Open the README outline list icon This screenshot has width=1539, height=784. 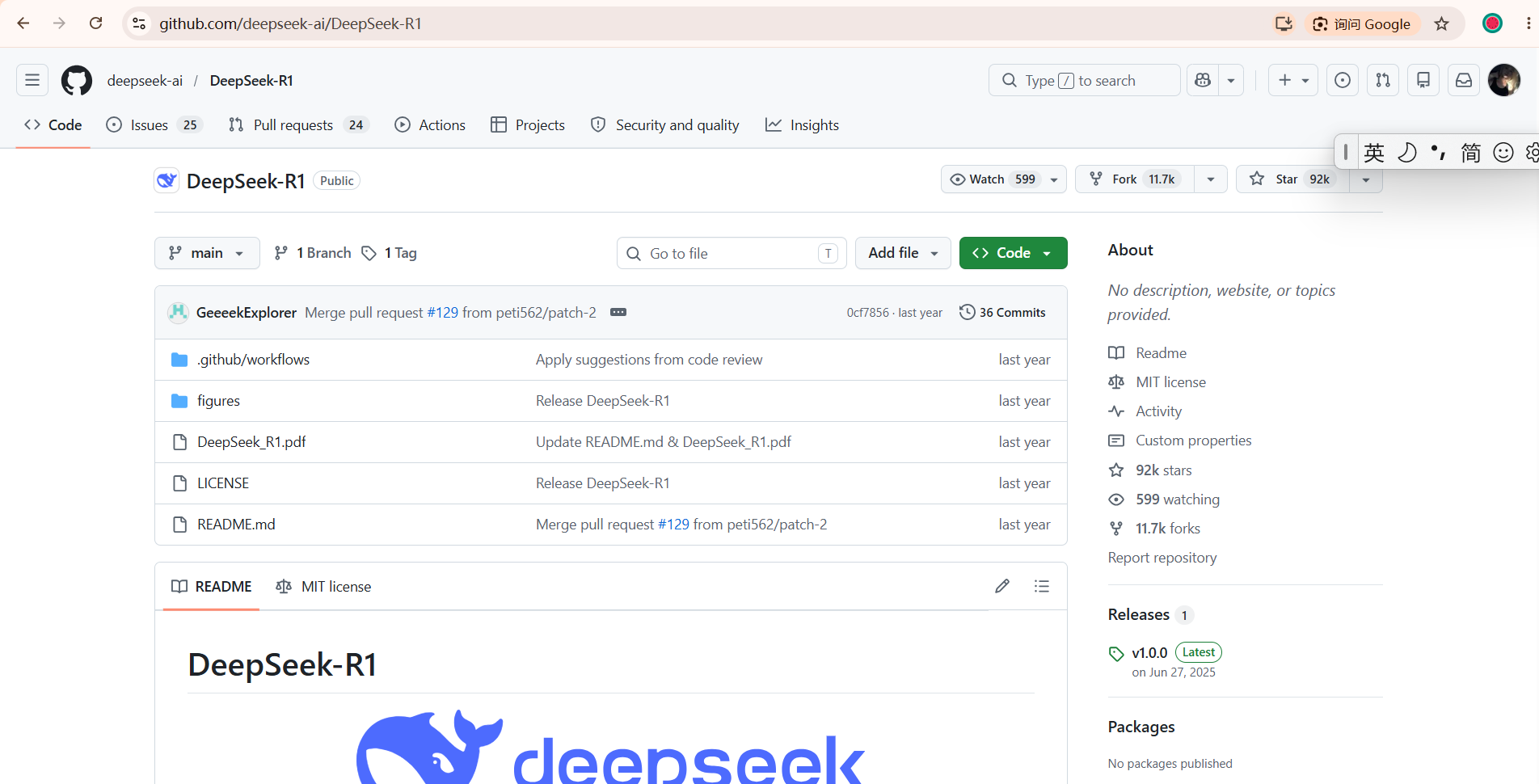coord(1042,586)
